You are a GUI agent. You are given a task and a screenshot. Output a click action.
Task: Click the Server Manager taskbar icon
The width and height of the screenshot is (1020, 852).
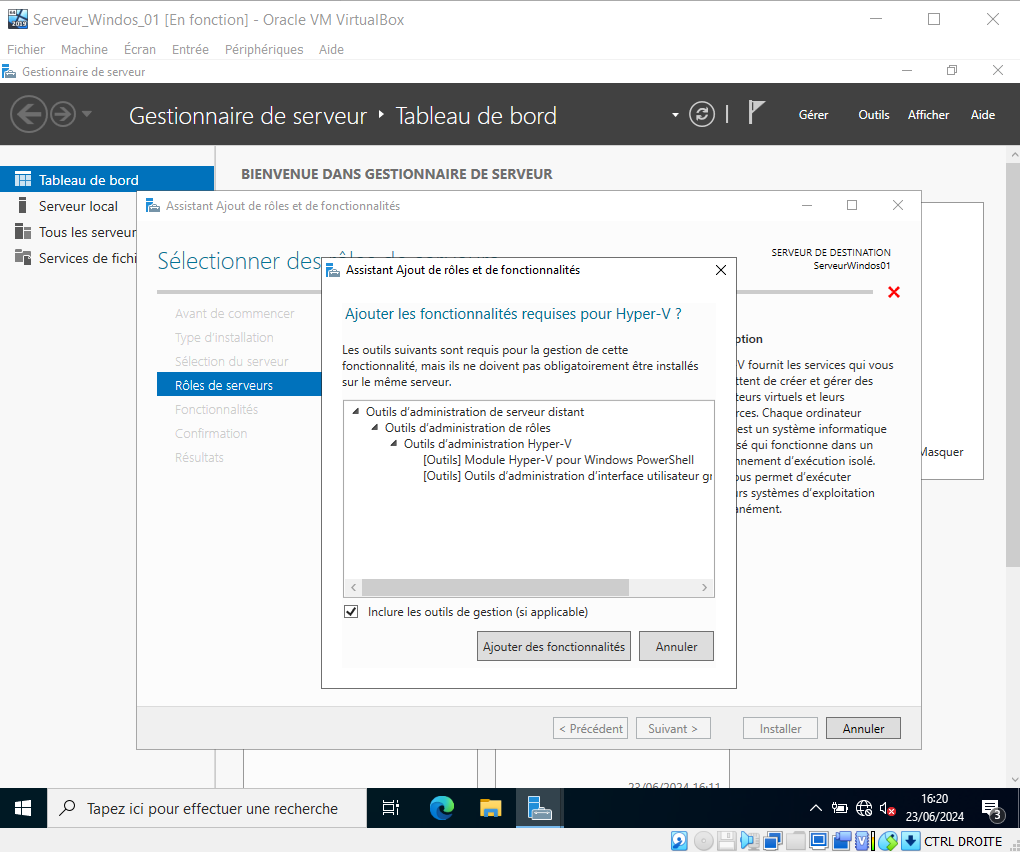point(540,808)
